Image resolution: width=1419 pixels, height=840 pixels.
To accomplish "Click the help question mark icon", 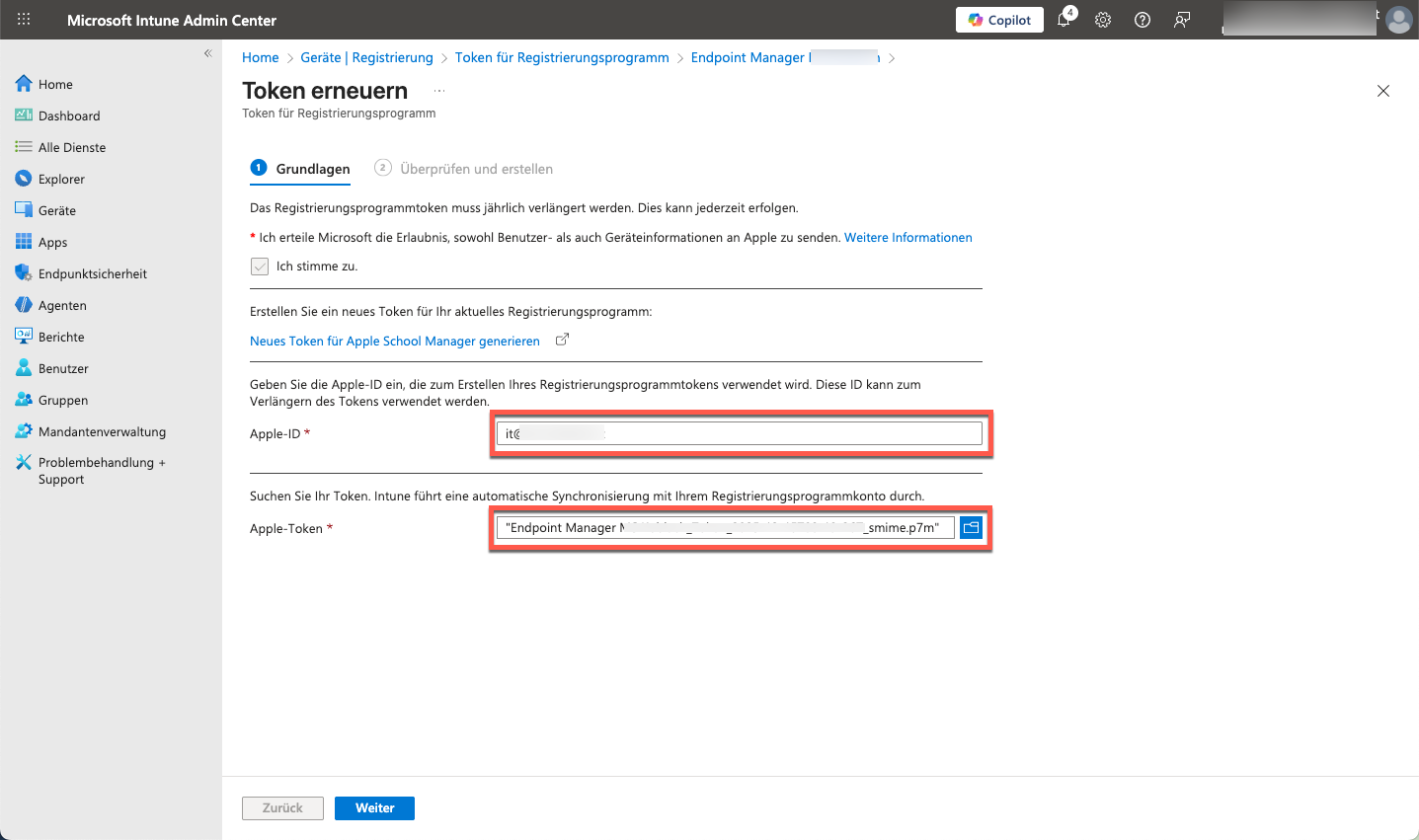I will tap(1143, 20).
